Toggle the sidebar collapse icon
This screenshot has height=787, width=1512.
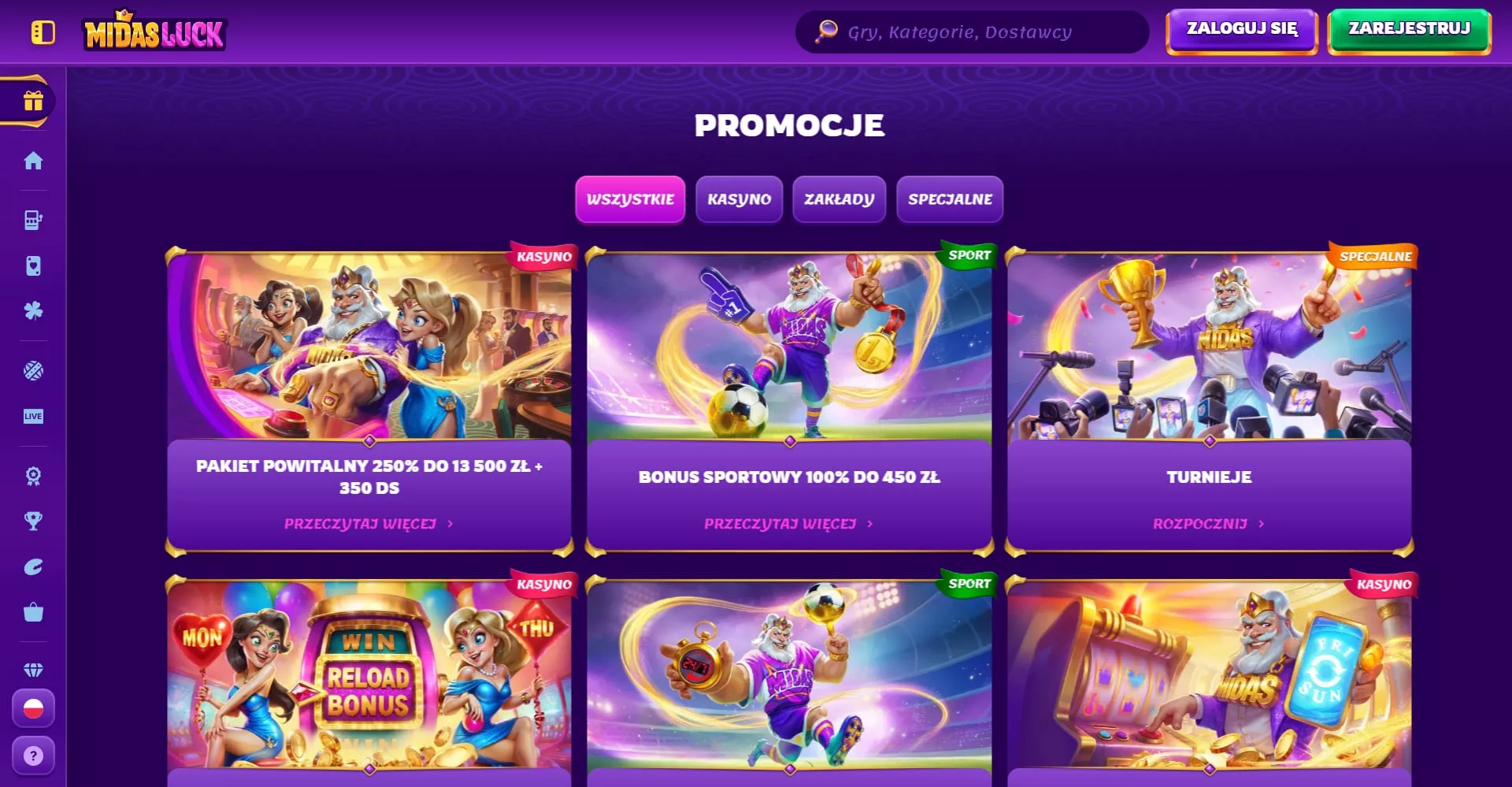click(x=43, y=32)
